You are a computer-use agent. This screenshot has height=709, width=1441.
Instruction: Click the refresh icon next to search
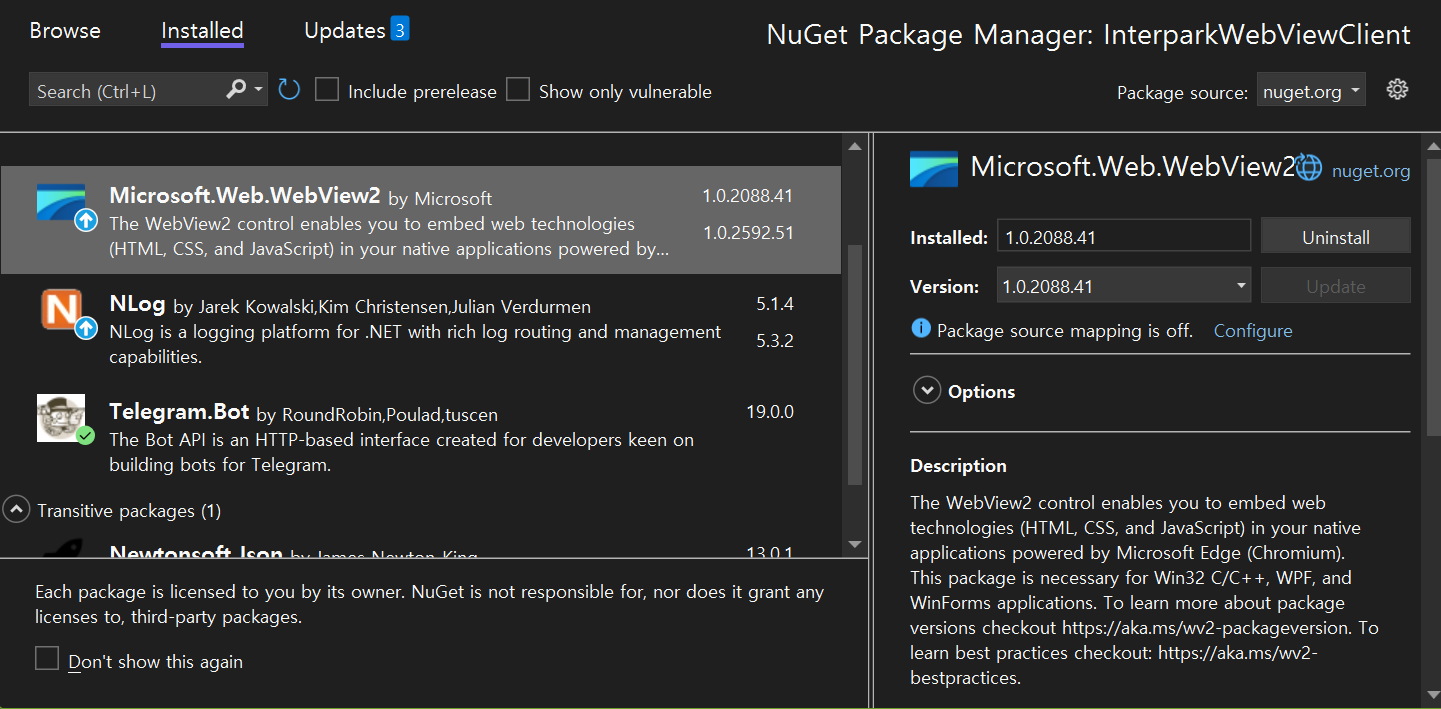click(x=289, y=90)
